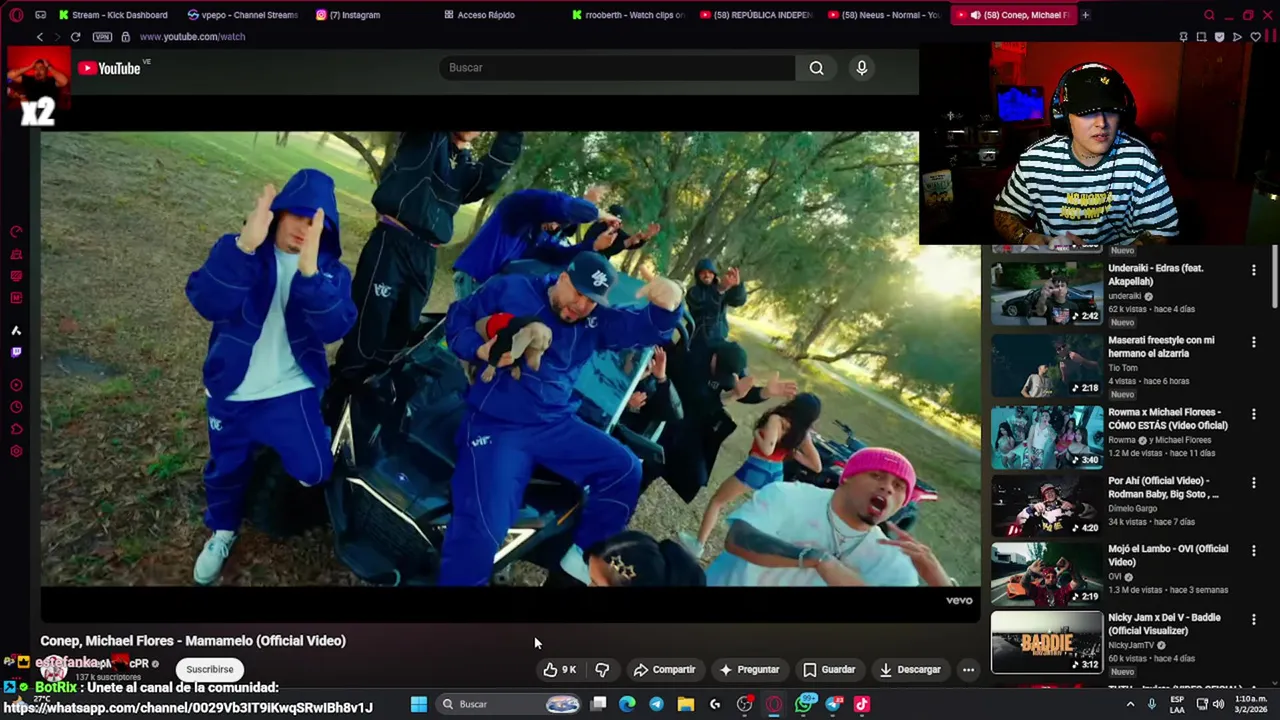Open File Explorer from taskbar
Viewport: 1280px width, 720px height.
tap(685, 704)
